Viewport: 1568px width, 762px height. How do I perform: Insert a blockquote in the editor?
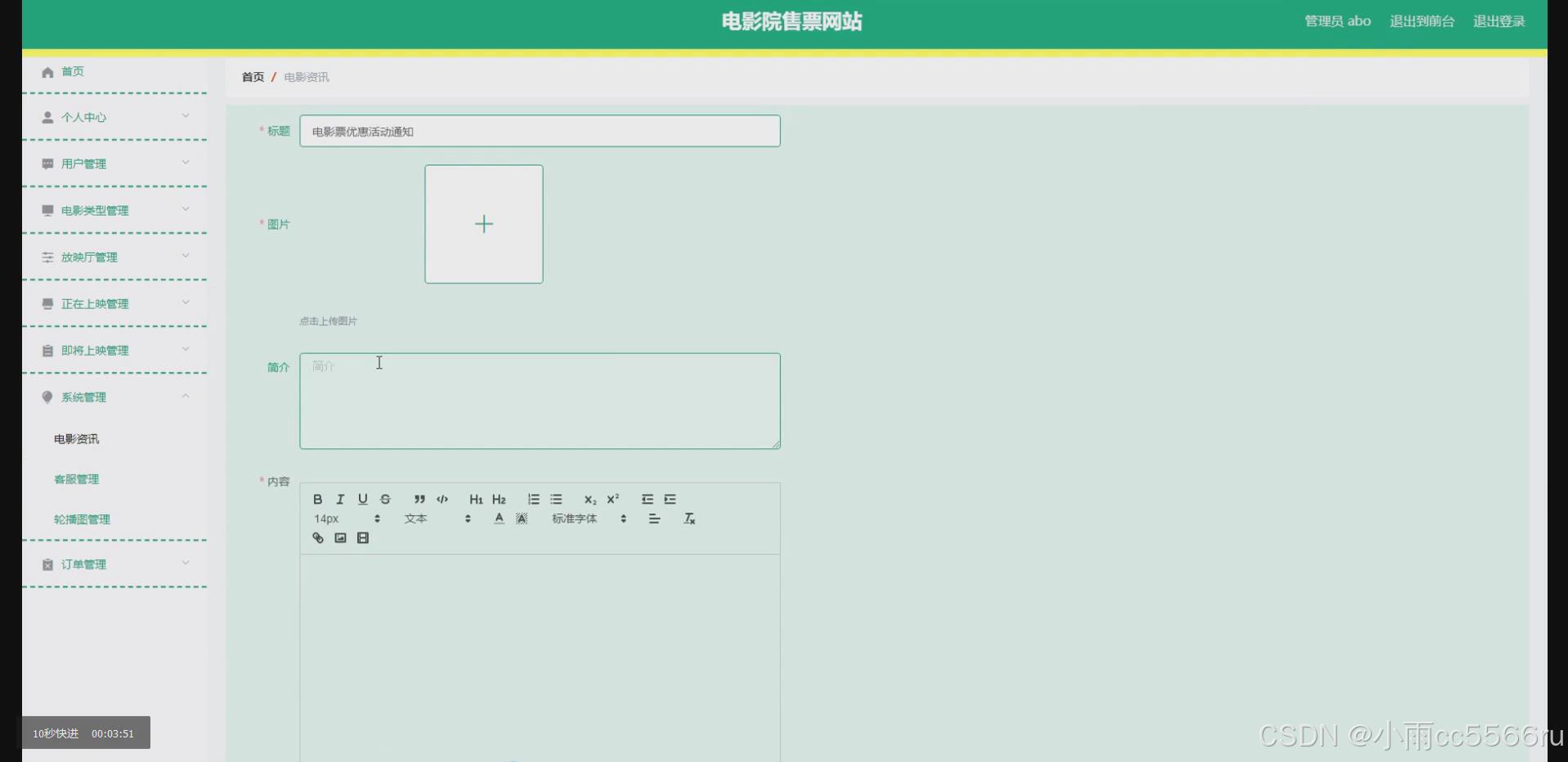tap(419, 499)
